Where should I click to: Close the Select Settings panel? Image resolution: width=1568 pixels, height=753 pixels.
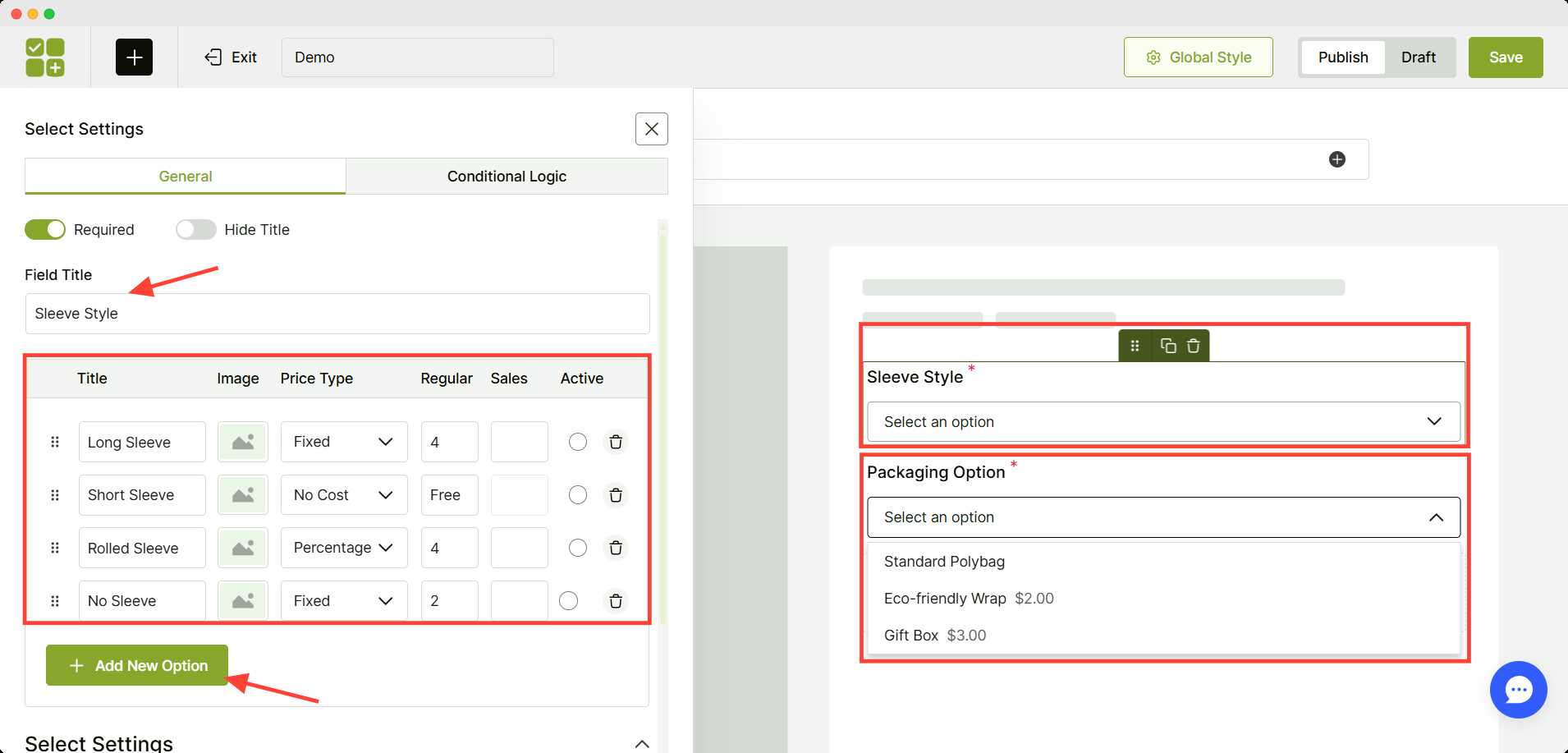click(x=652, y=129)
